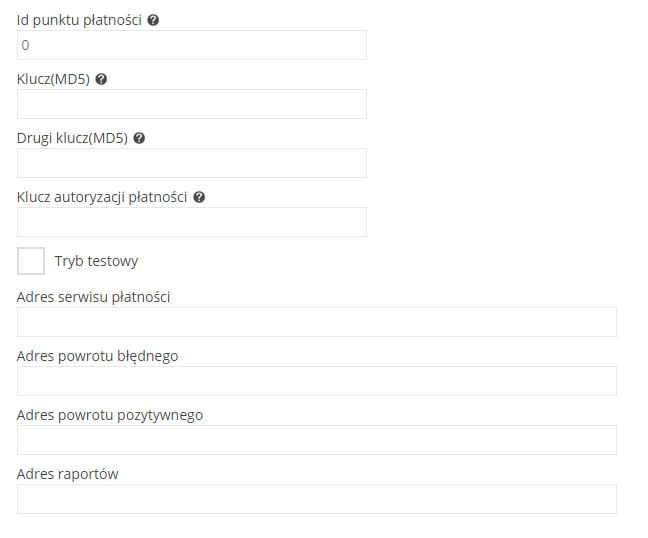
Task: Open help icon for Klucz autoryzacji płatności
Action: 199,197
